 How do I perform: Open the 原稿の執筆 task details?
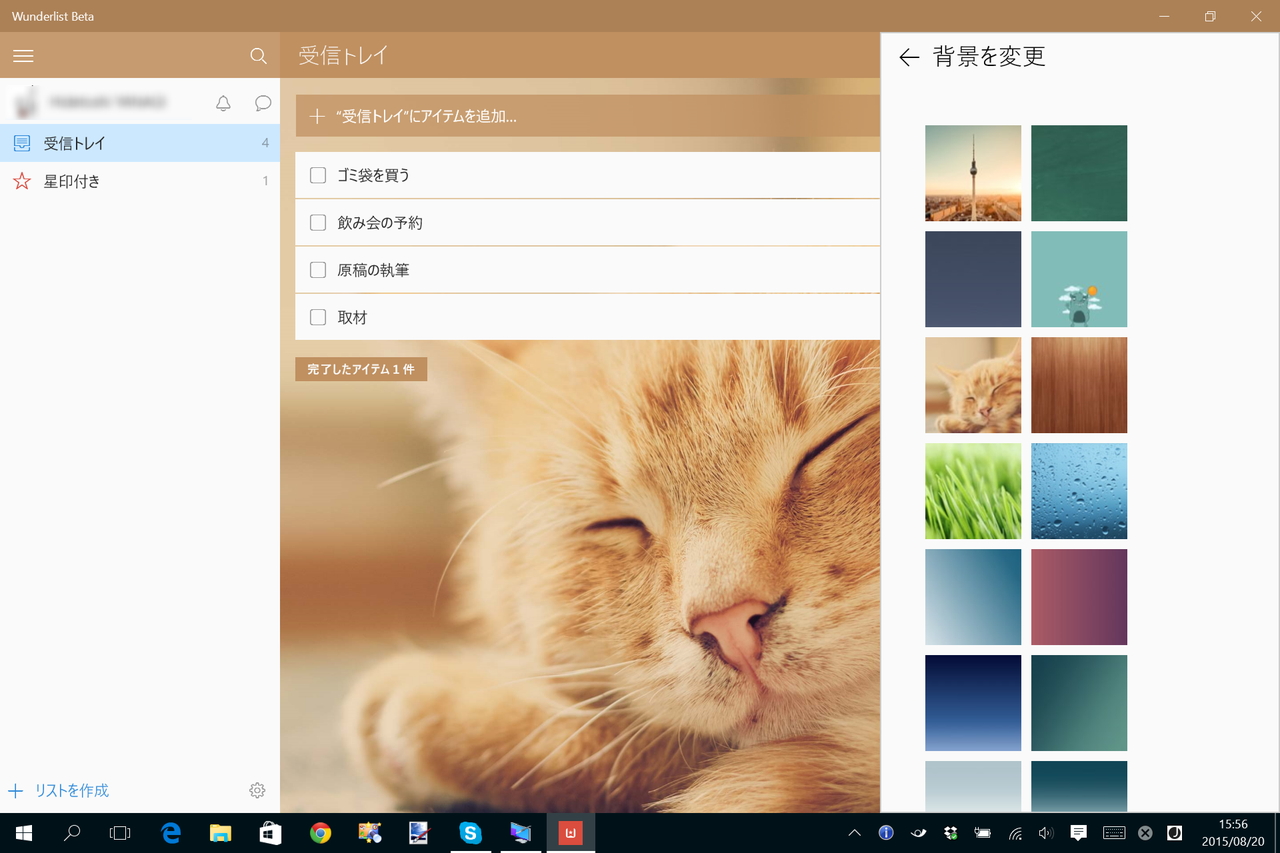[x=588, y=269]
